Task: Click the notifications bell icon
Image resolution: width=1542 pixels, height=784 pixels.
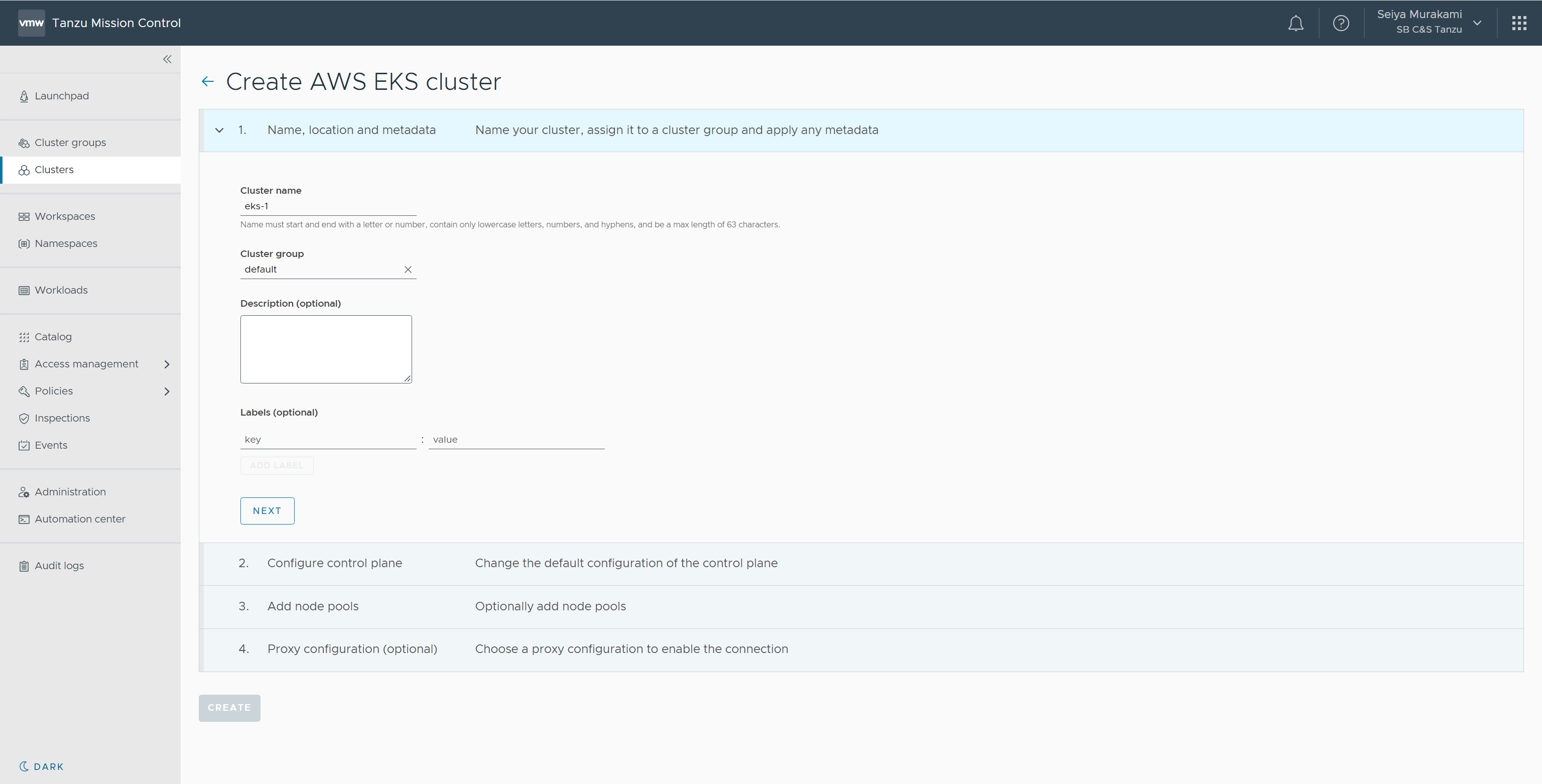Action: pyautogui.click(x=1296, y=24)
